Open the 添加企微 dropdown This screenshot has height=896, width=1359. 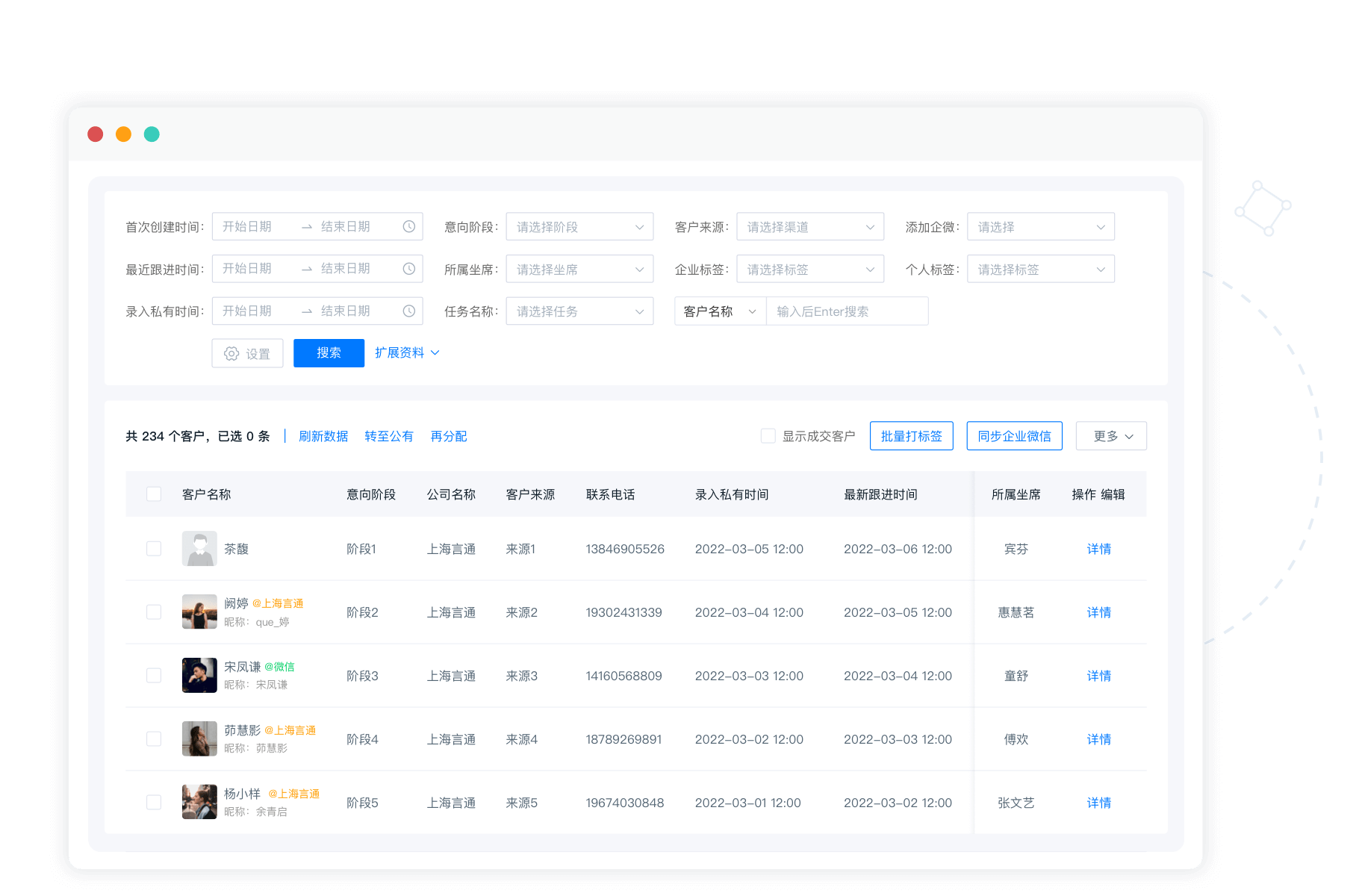click(x=1041, y=227)
